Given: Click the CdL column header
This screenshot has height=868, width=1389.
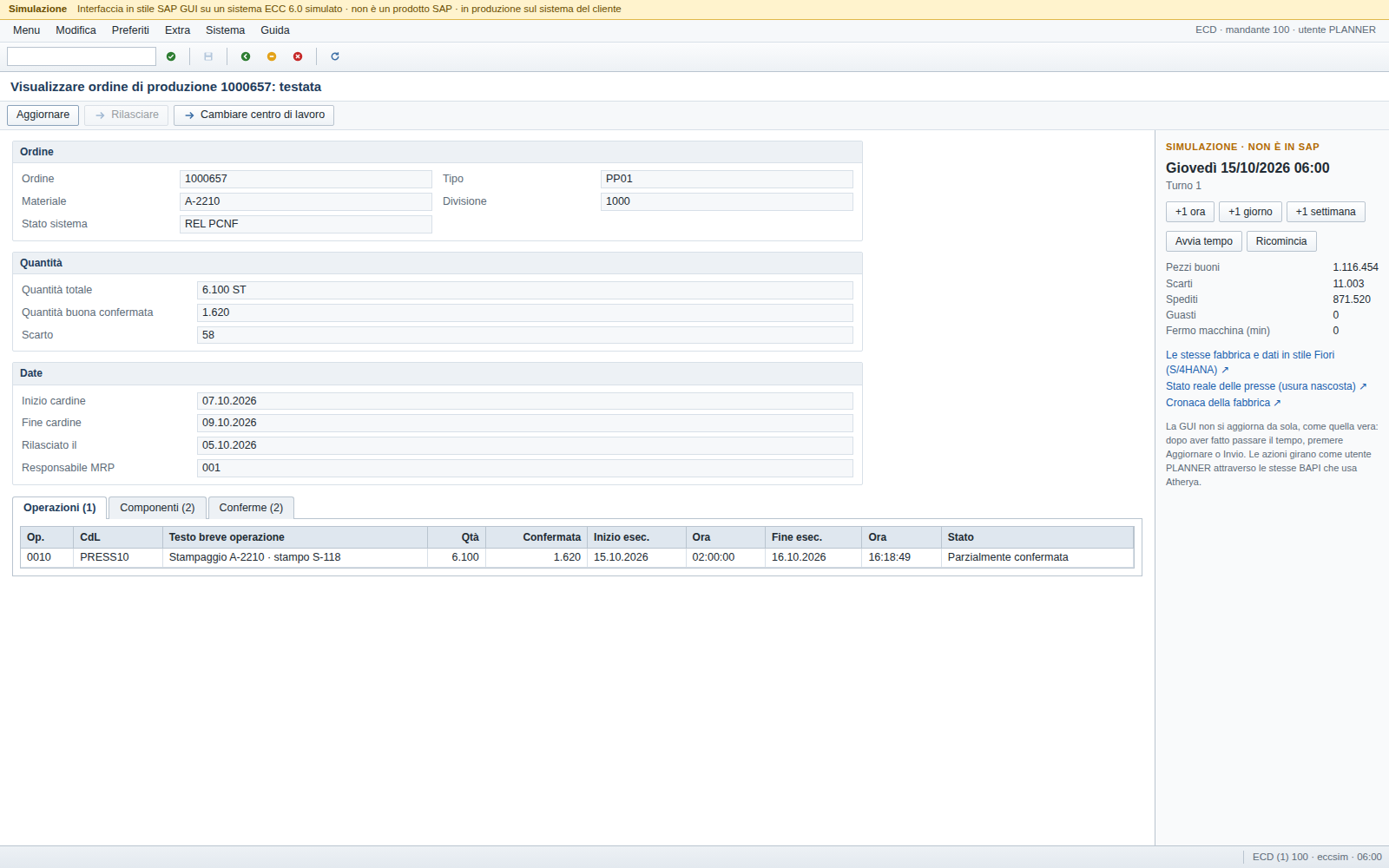Looking at the screenshot, I should [x=118, y=537].
